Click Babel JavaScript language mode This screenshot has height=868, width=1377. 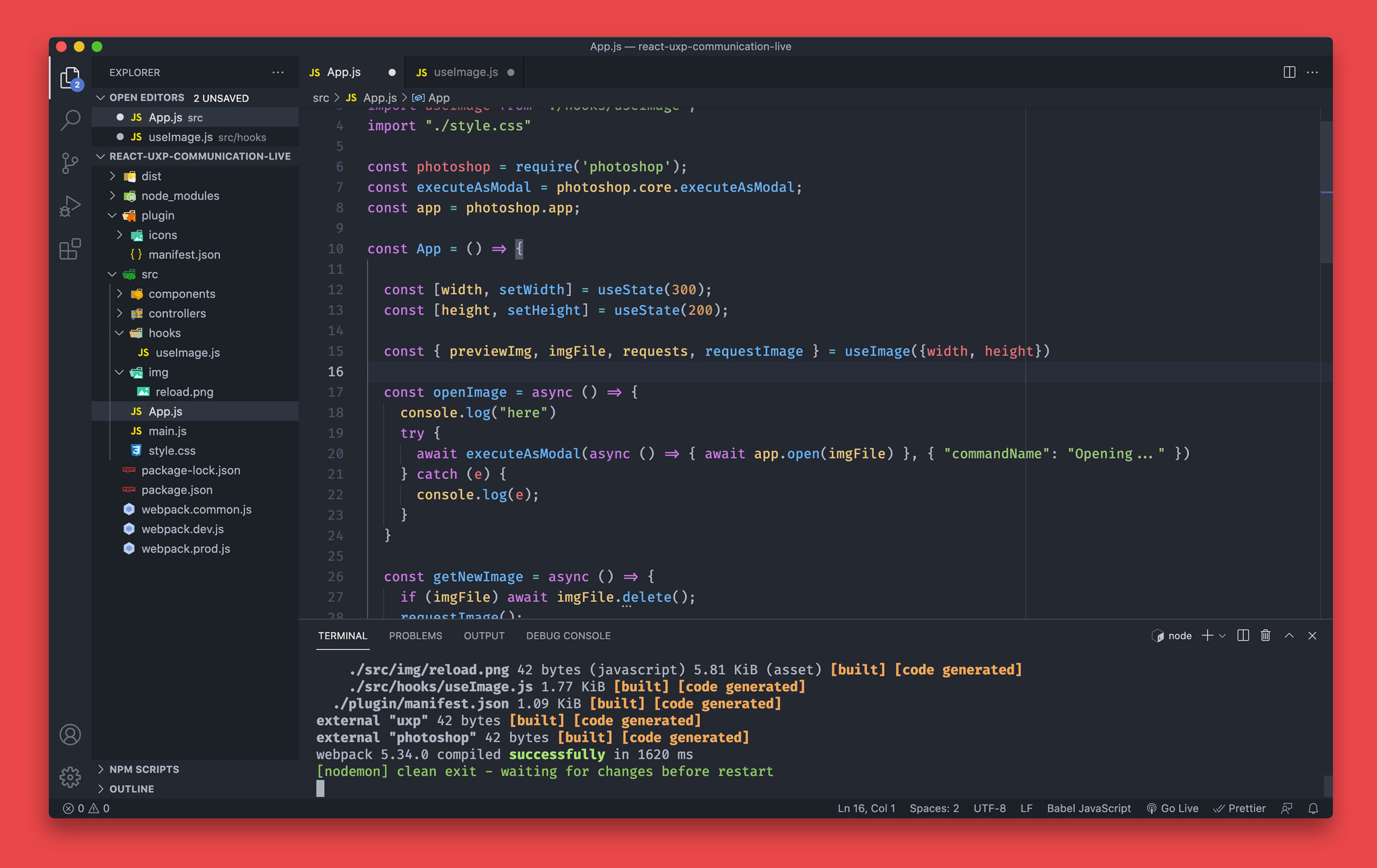[1088, 808]
